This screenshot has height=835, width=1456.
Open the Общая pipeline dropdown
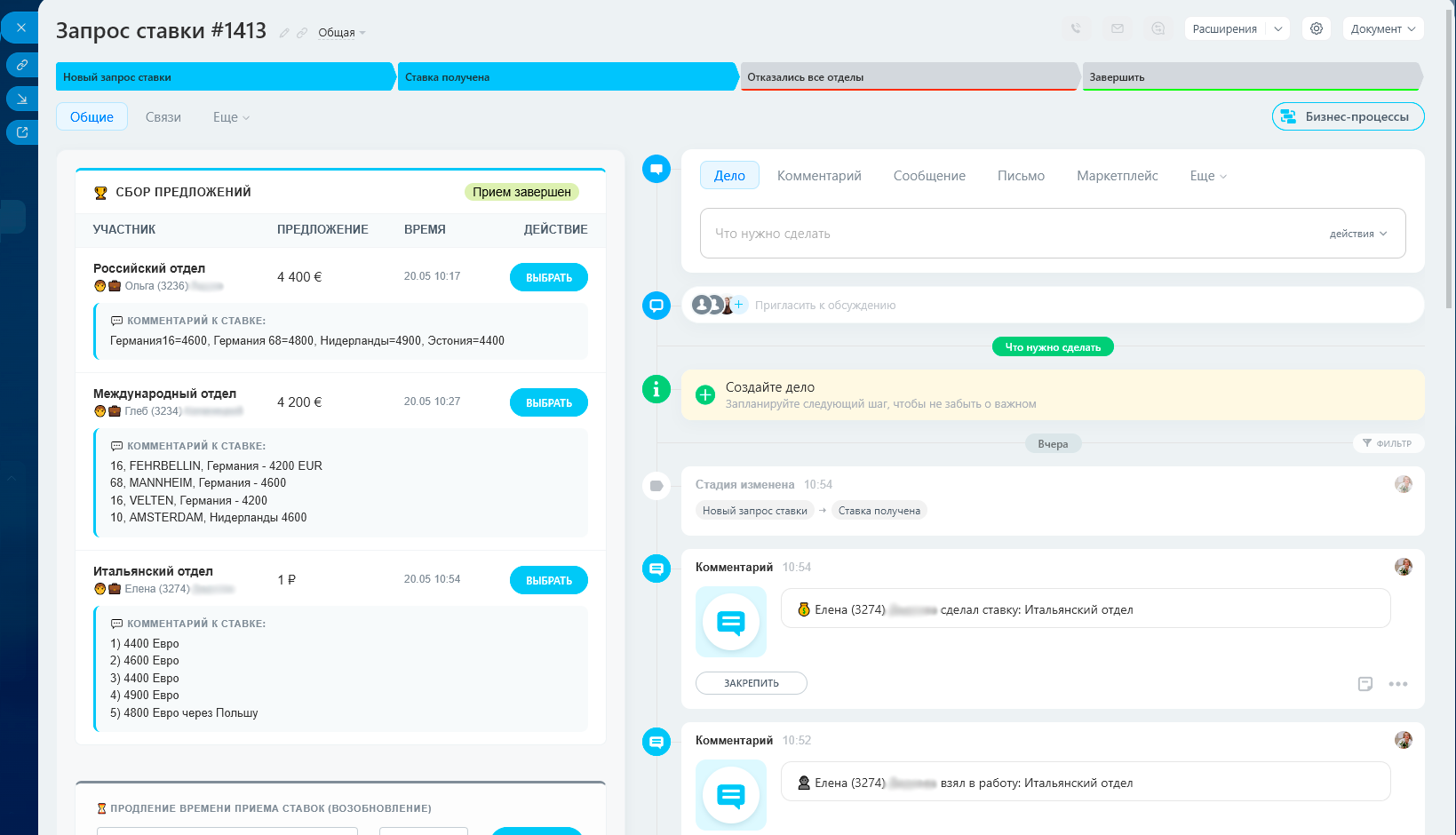[x=342, y=33]
